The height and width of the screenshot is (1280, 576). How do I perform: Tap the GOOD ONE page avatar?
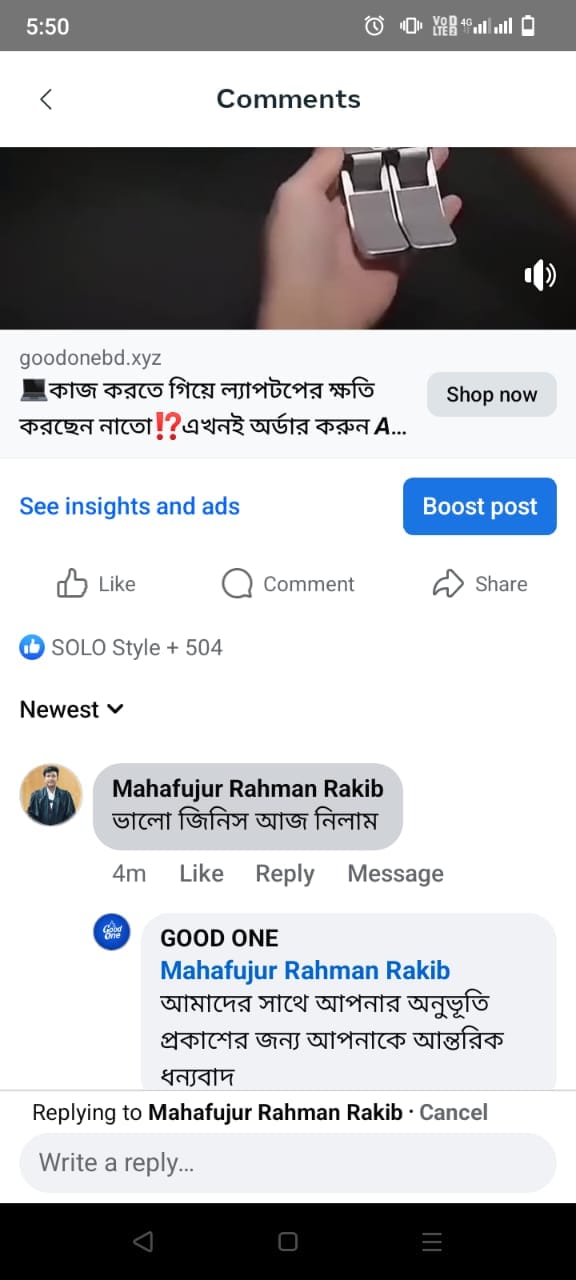[111, 932]
